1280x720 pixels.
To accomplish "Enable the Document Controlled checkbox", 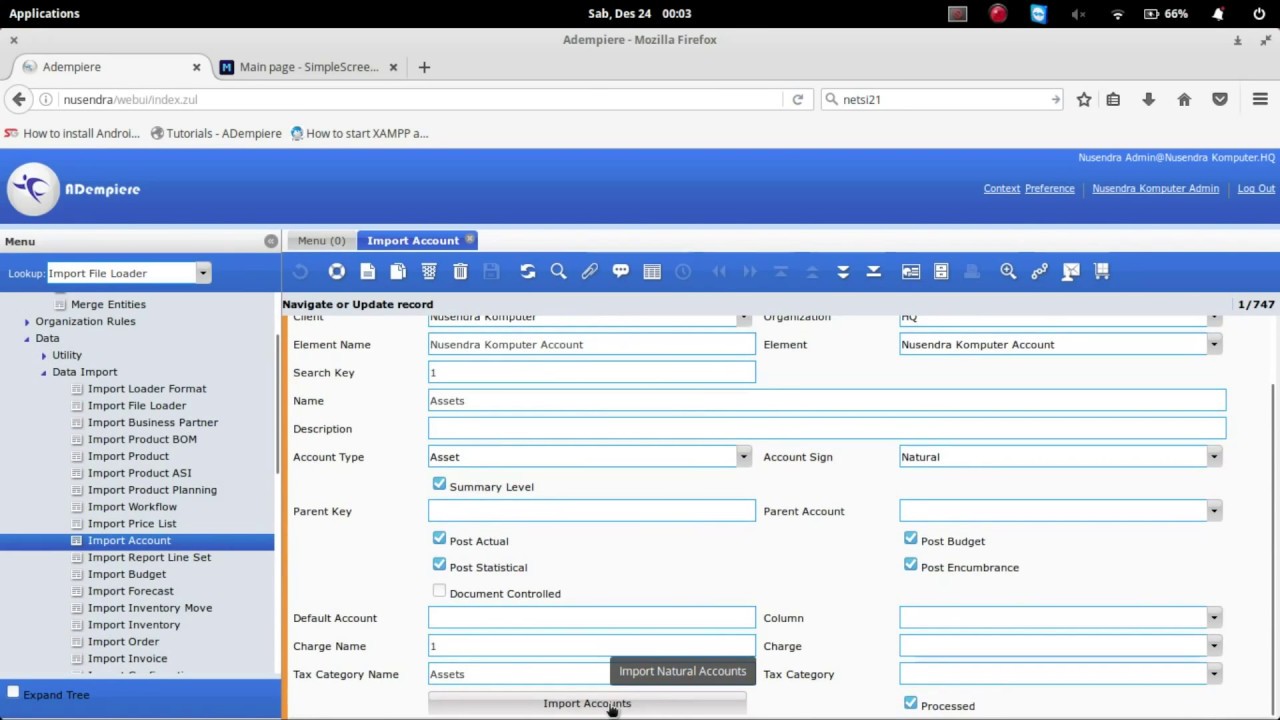I will pyautogui.click(x=439, y=591).
